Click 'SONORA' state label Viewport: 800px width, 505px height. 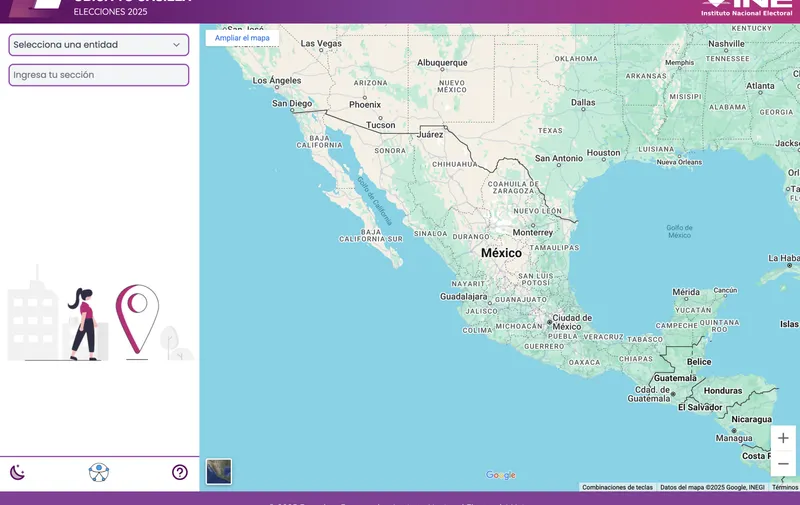click(x=390, y=150)
